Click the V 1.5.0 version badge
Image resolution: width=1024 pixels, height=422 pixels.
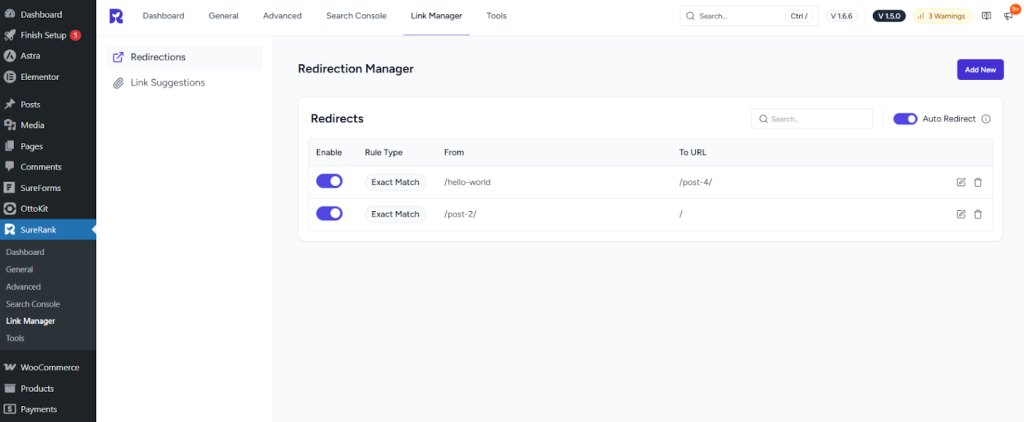click(889, 16)
